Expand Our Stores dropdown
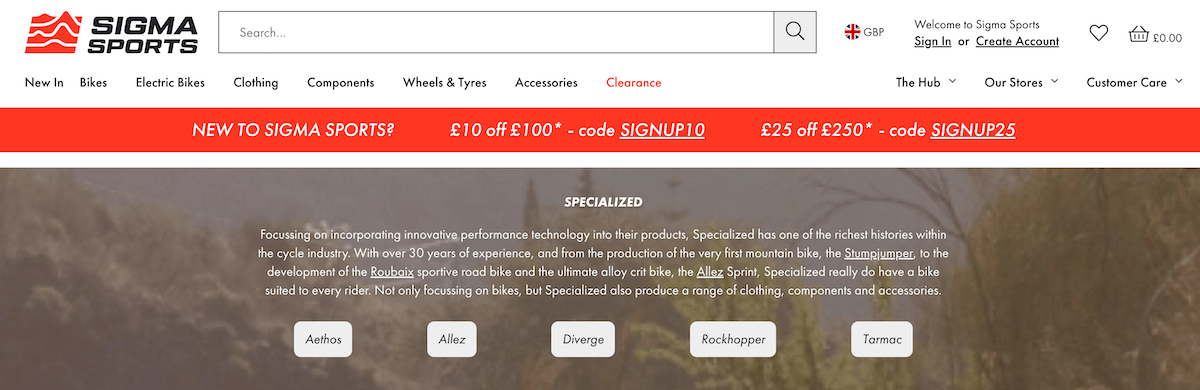 pos(1021,82)
